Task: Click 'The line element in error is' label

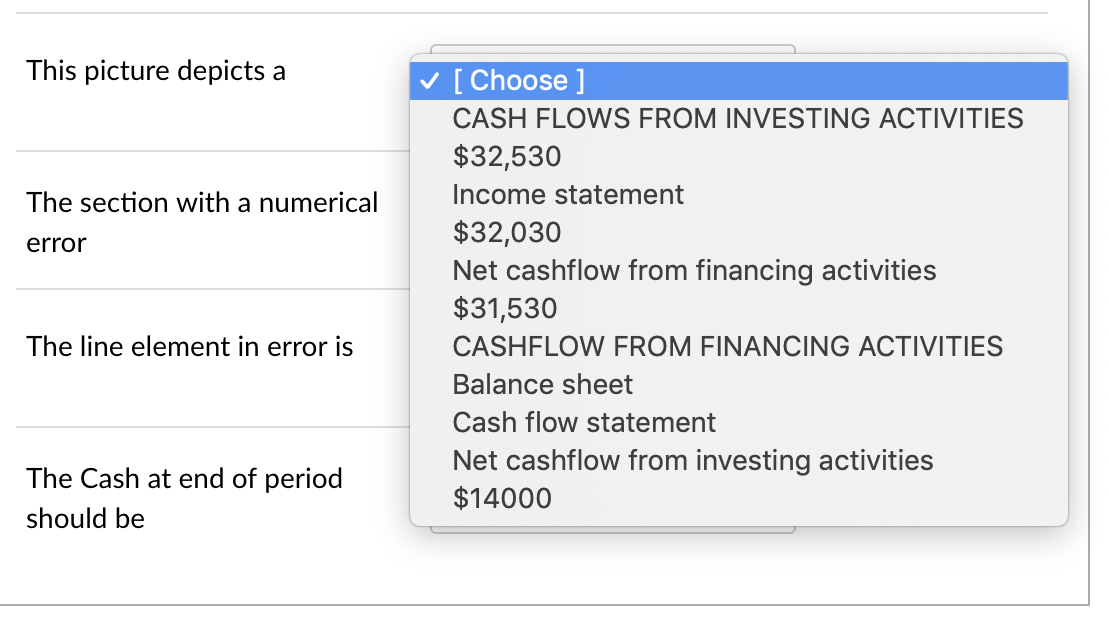Action: (190, 347)
